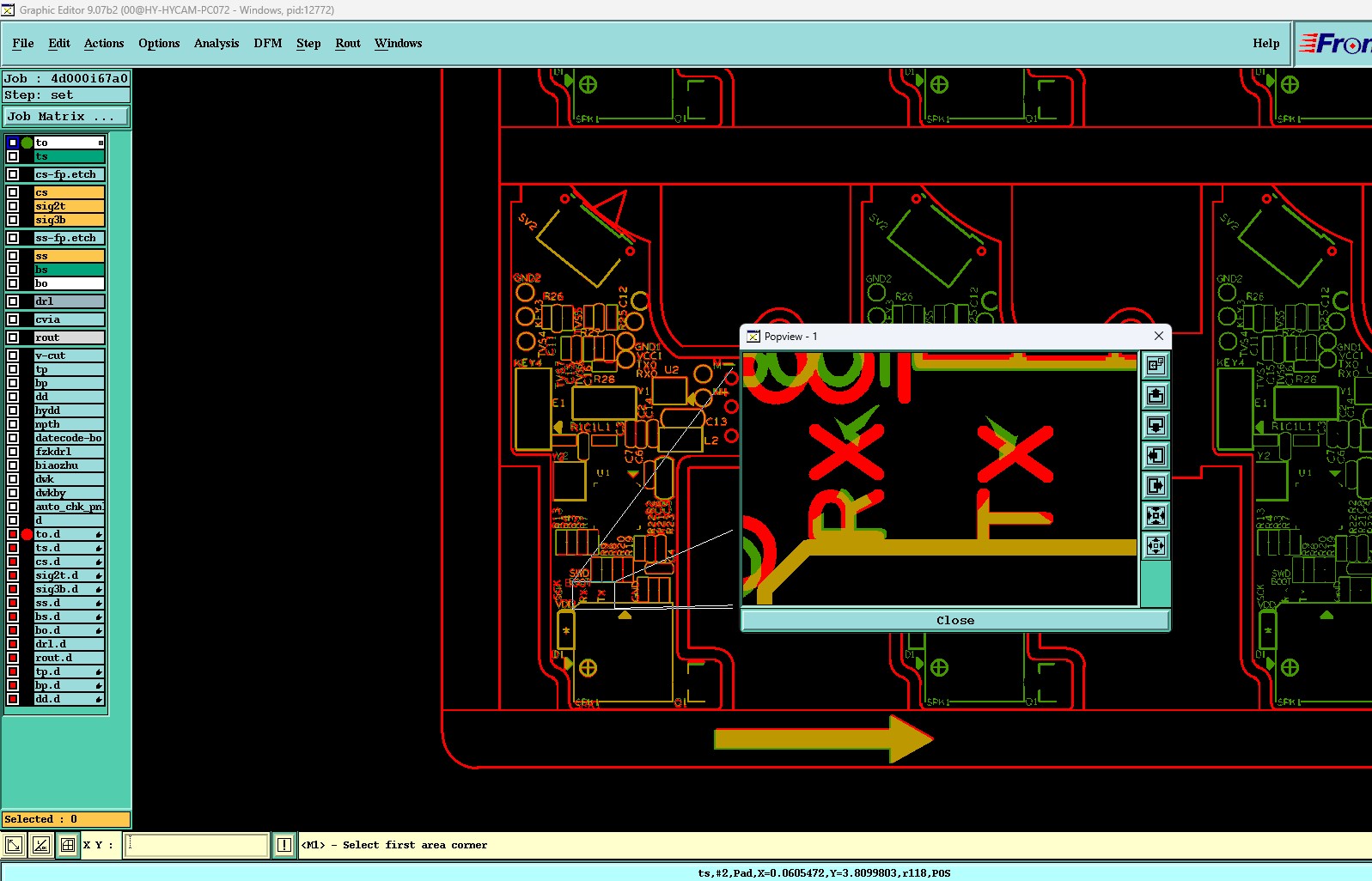The height and width of the screenshot is (881, 1372).
Task: Open the DFM menu
Action: pyautogui.click(x=268, y=43)
